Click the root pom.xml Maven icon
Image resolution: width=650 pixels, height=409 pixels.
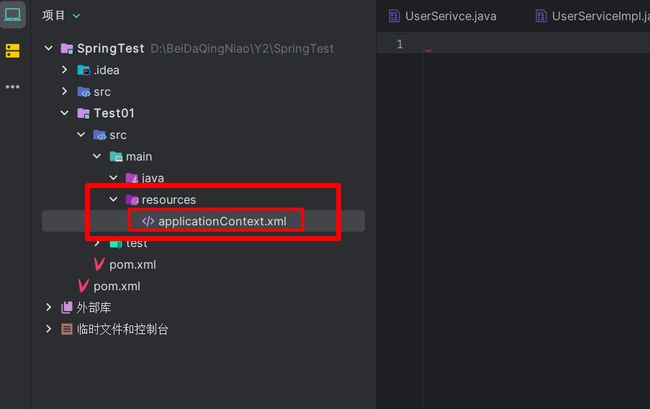[83, 286]
